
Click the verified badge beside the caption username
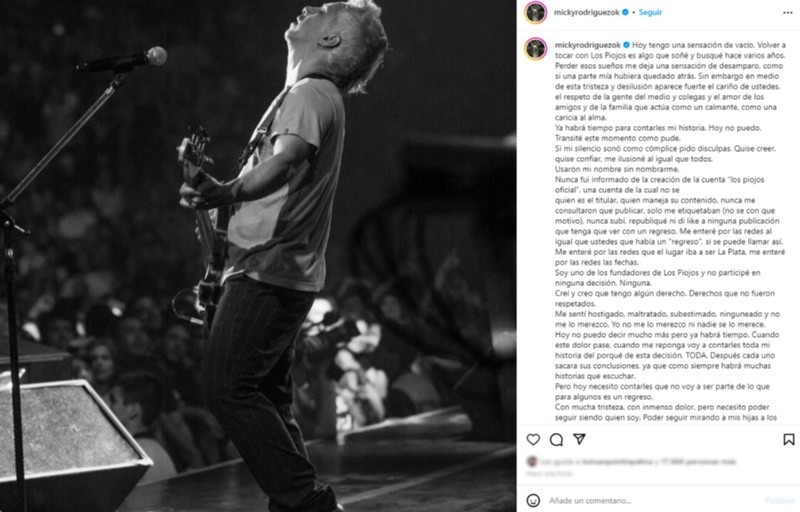pyautogui.click(x=626, y=45)
